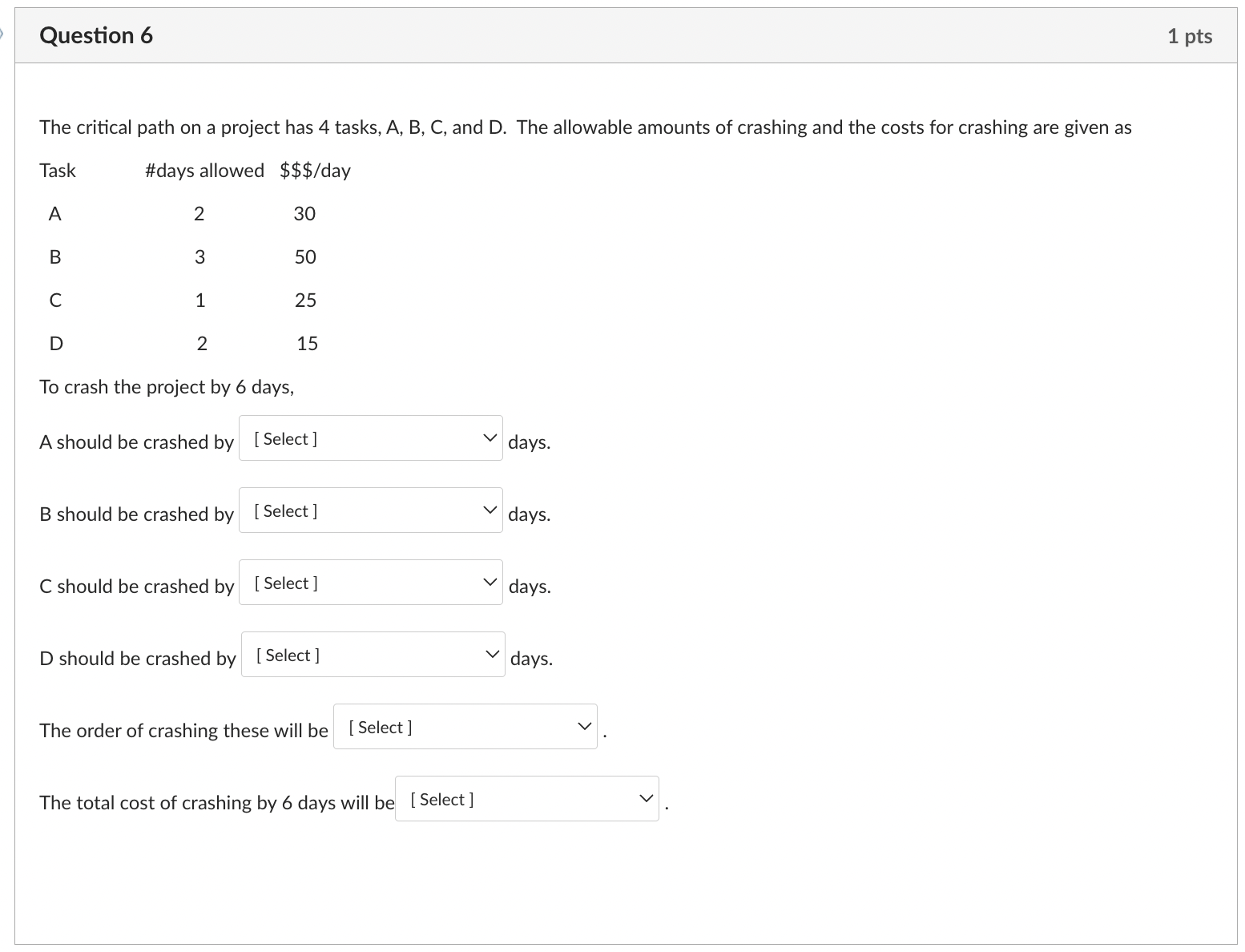Click the chevron on task C's select box
The width and height of the screenshot is (1245, 952).
[489, 582]
